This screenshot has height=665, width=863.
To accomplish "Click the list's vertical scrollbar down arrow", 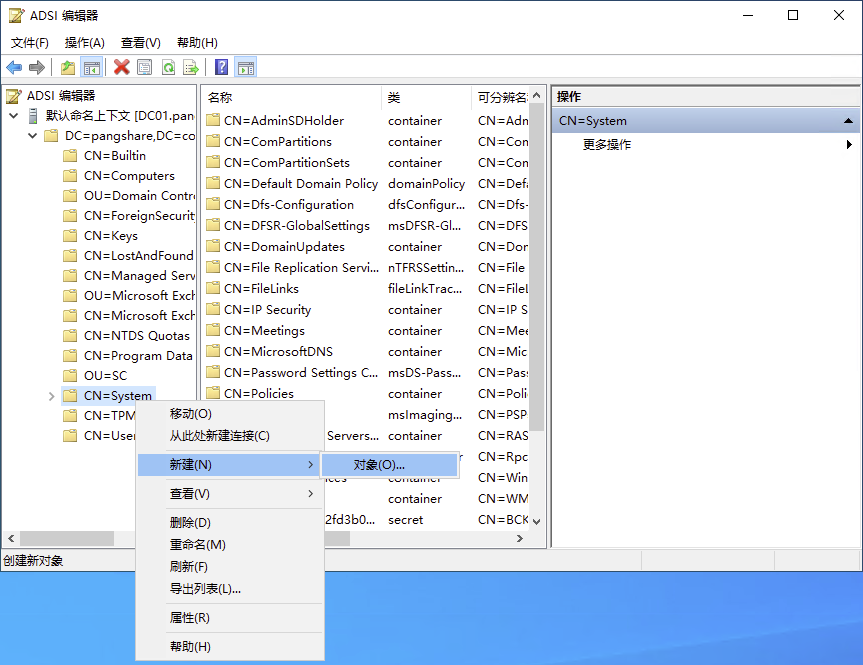I will click(537, 521).
